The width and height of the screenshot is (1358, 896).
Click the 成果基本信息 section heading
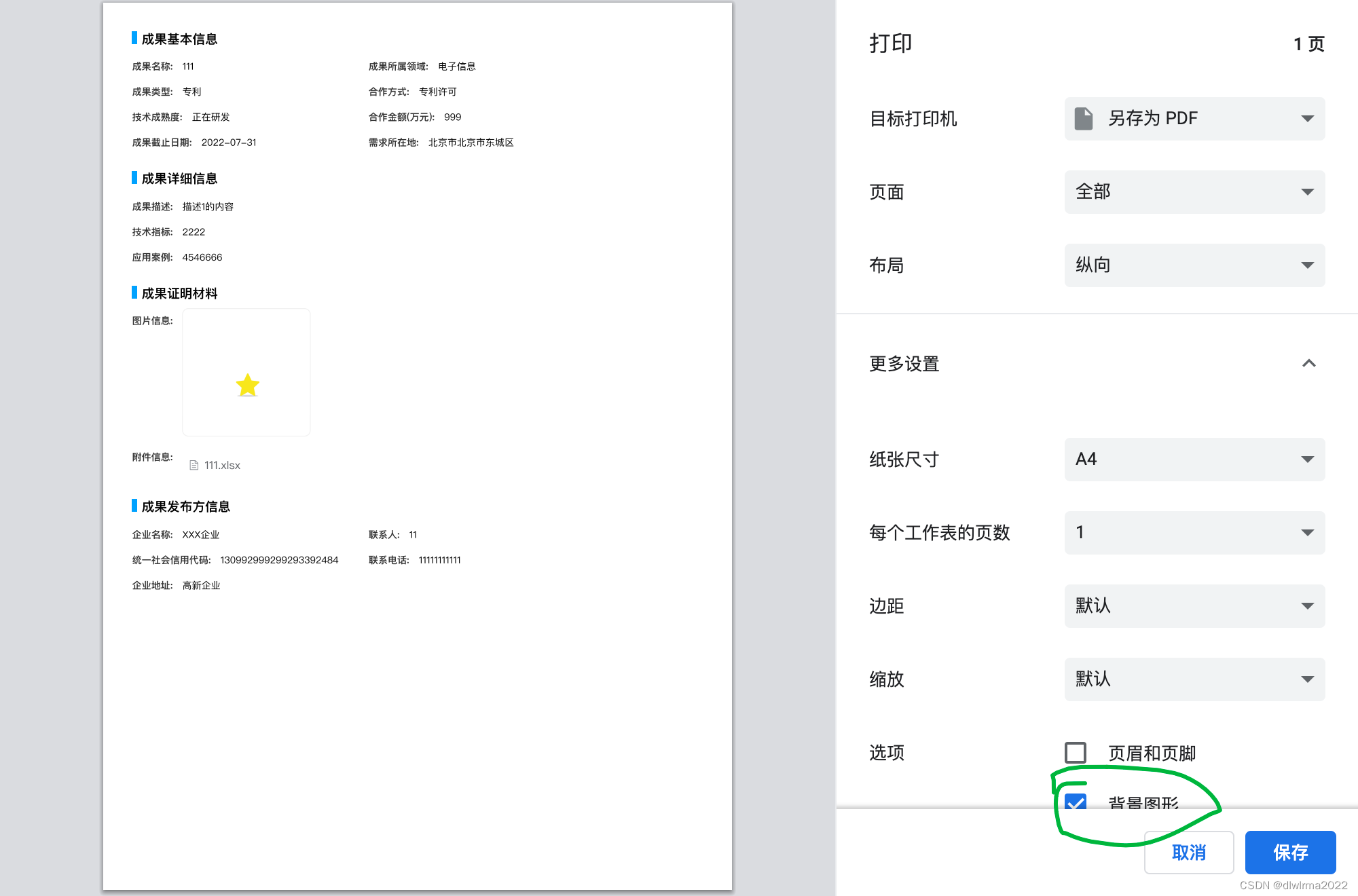[x=179, y=39]
